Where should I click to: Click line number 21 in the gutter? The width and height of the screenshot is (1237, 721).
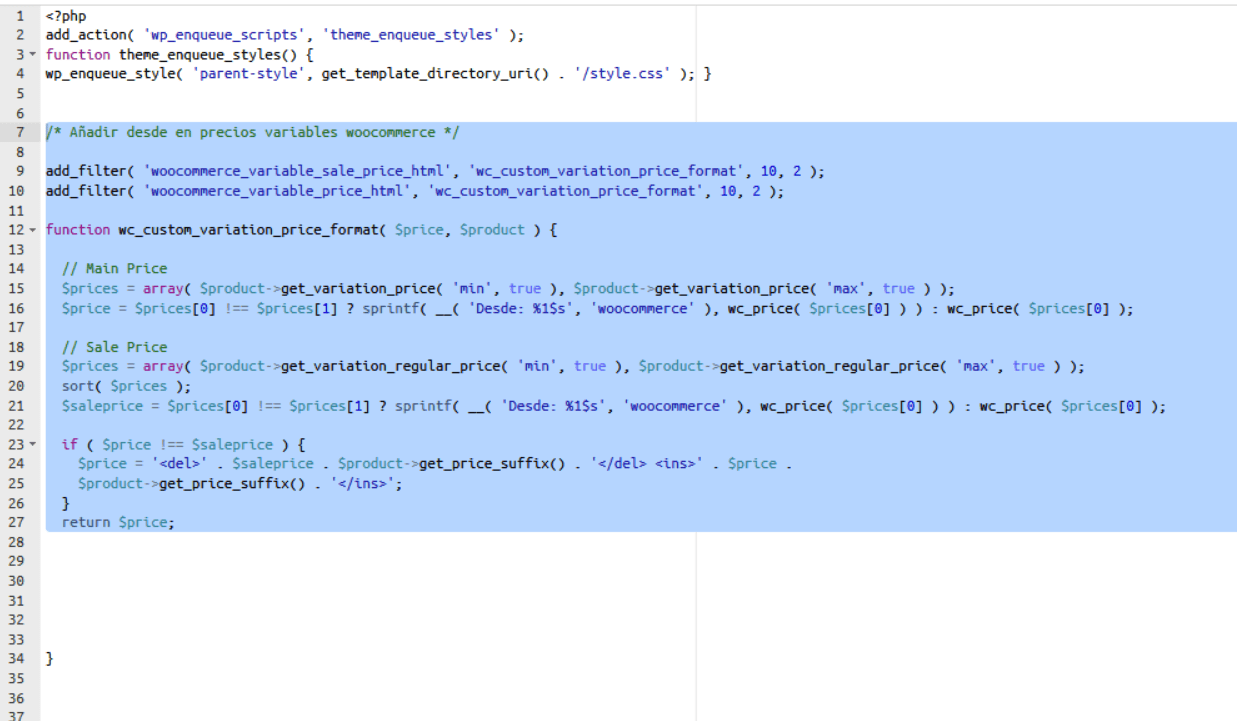(16, 405)
